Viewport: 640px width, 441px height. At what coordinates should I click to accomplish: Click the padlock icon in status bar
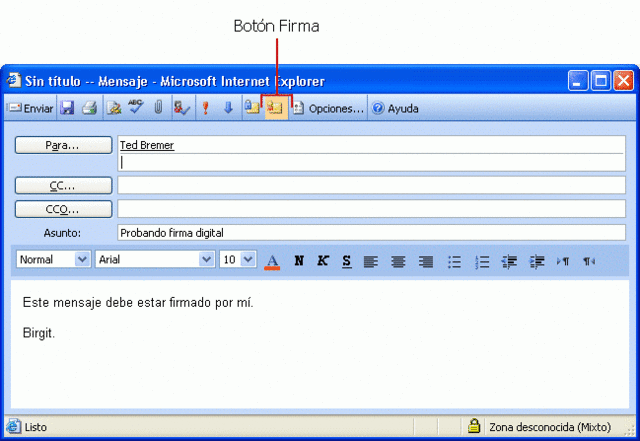[x=474, y=426]
